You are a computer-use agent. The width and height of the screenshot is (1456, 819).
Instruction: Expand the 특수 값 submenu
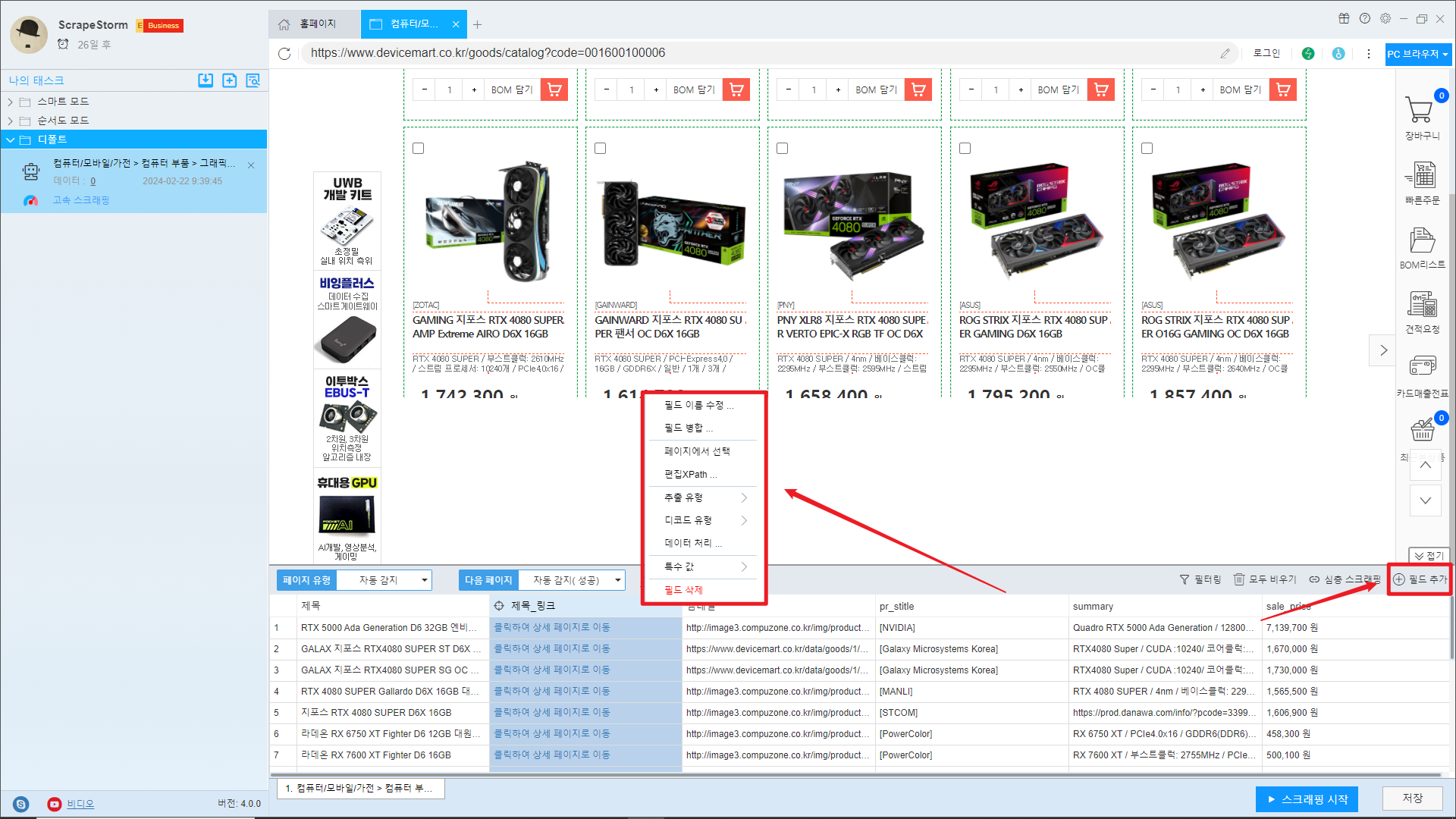tap(704, 566)
